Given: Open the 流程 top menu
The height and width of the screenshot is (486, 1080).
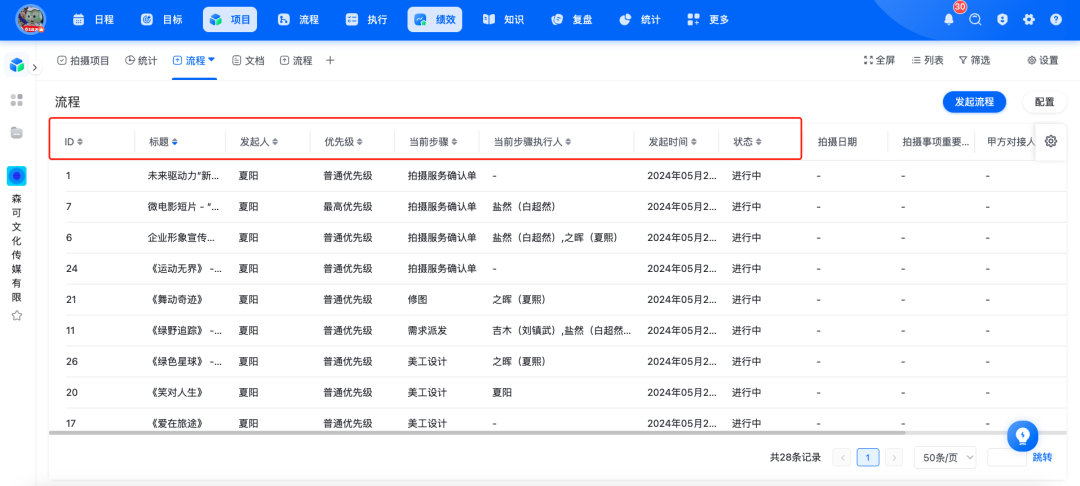Looking at the screenshot, I should (x=298, y=19).
